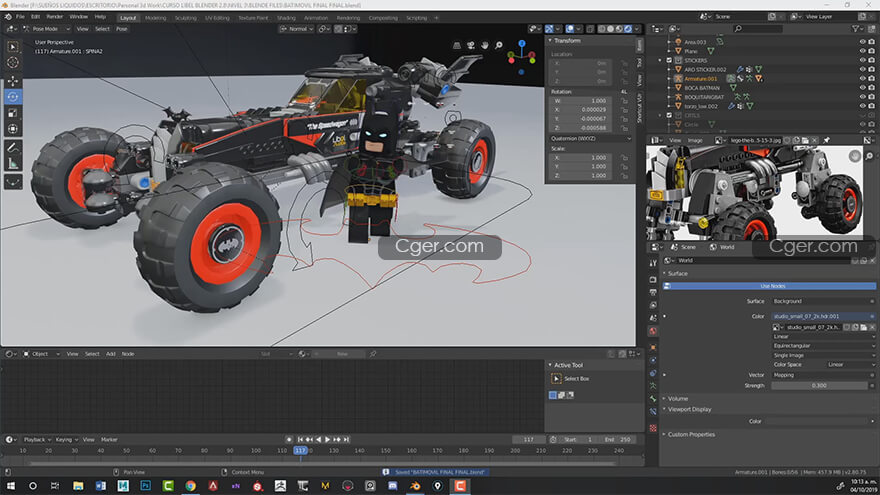
Task: Open the Render properties tab icon
Action: (x=653, y=279)
